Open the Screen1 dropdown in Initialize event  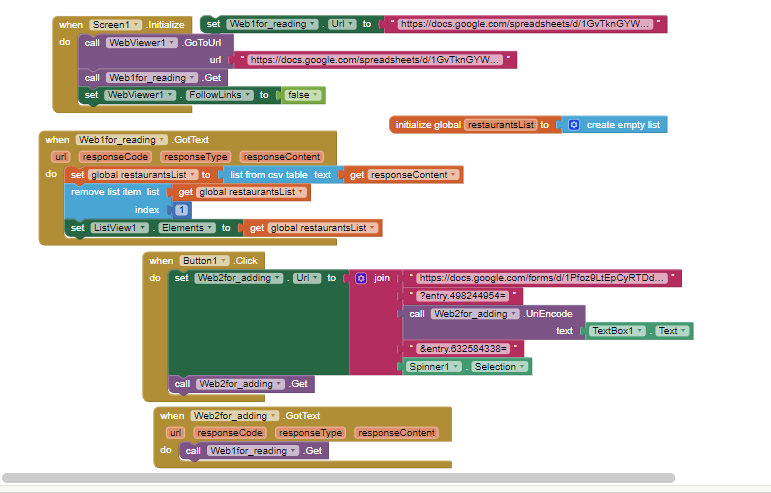point(116,24)
